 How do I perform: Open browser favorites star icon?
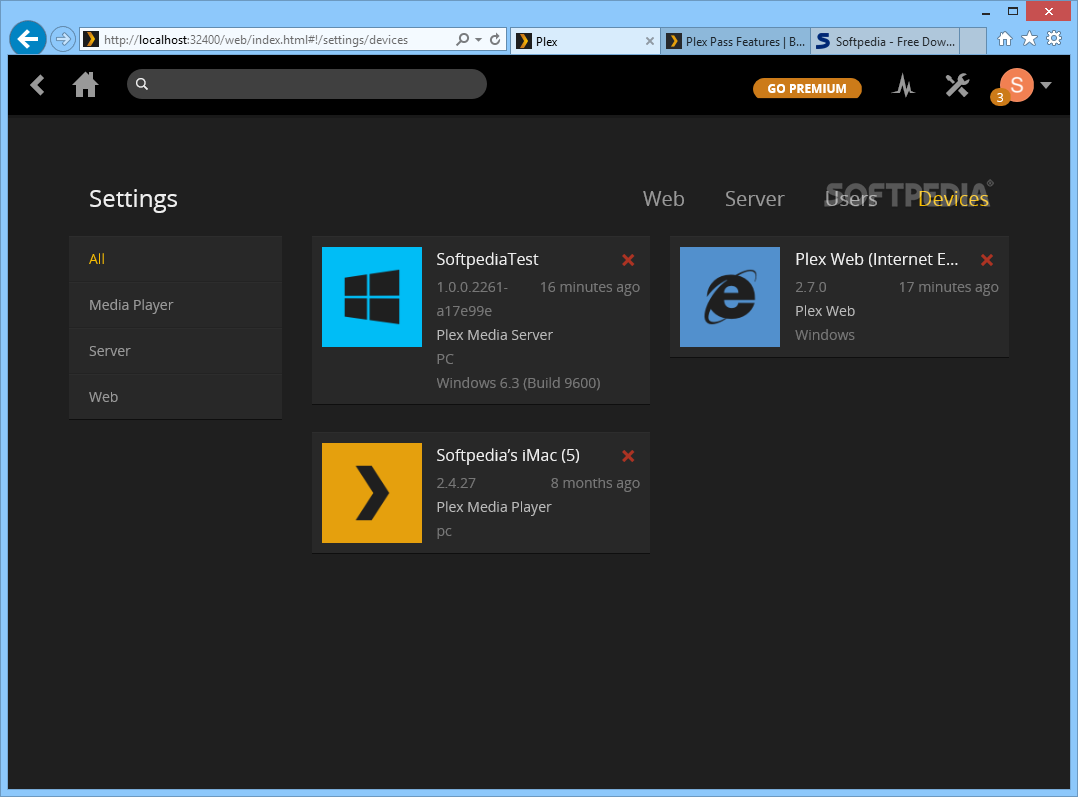tap(1029, 39)
